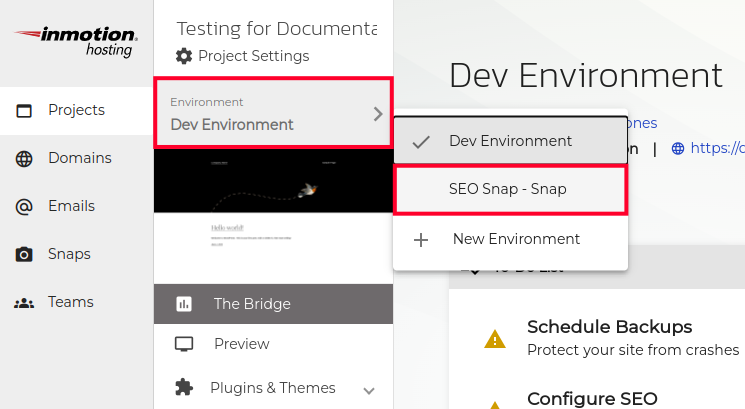Viewport: 745px width, 409px height.
Task: Open the Schedule Backups to-do item
Action: pyautogui.click(x=610, y=327)
